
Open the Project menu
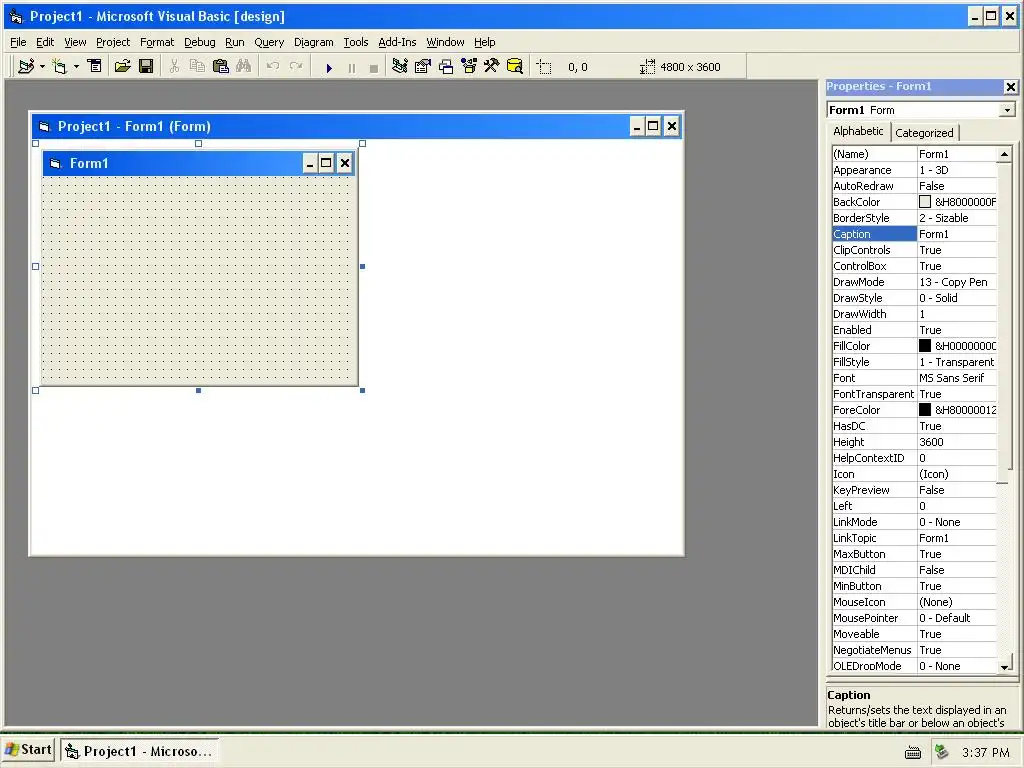point(113,42)
